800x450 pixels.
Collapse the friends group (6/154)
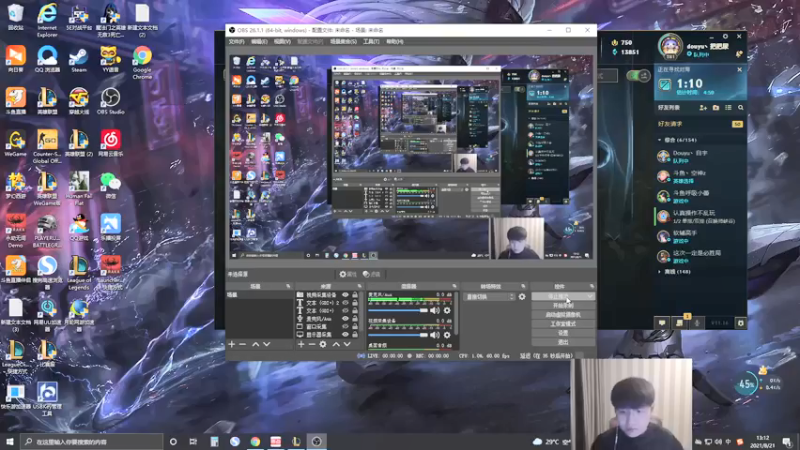pos(660,140)
